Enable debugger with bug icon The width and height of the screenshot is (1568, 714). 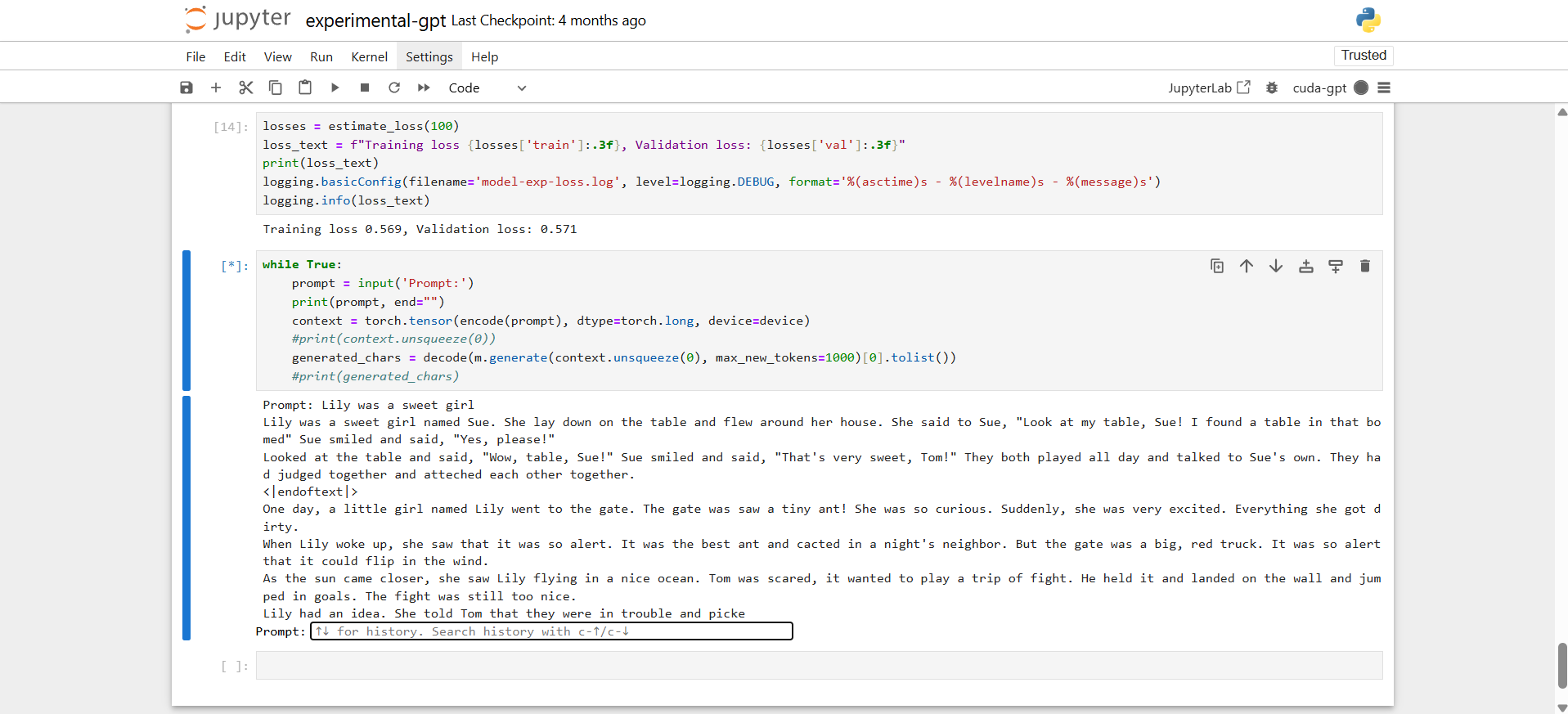point(1272,88)
